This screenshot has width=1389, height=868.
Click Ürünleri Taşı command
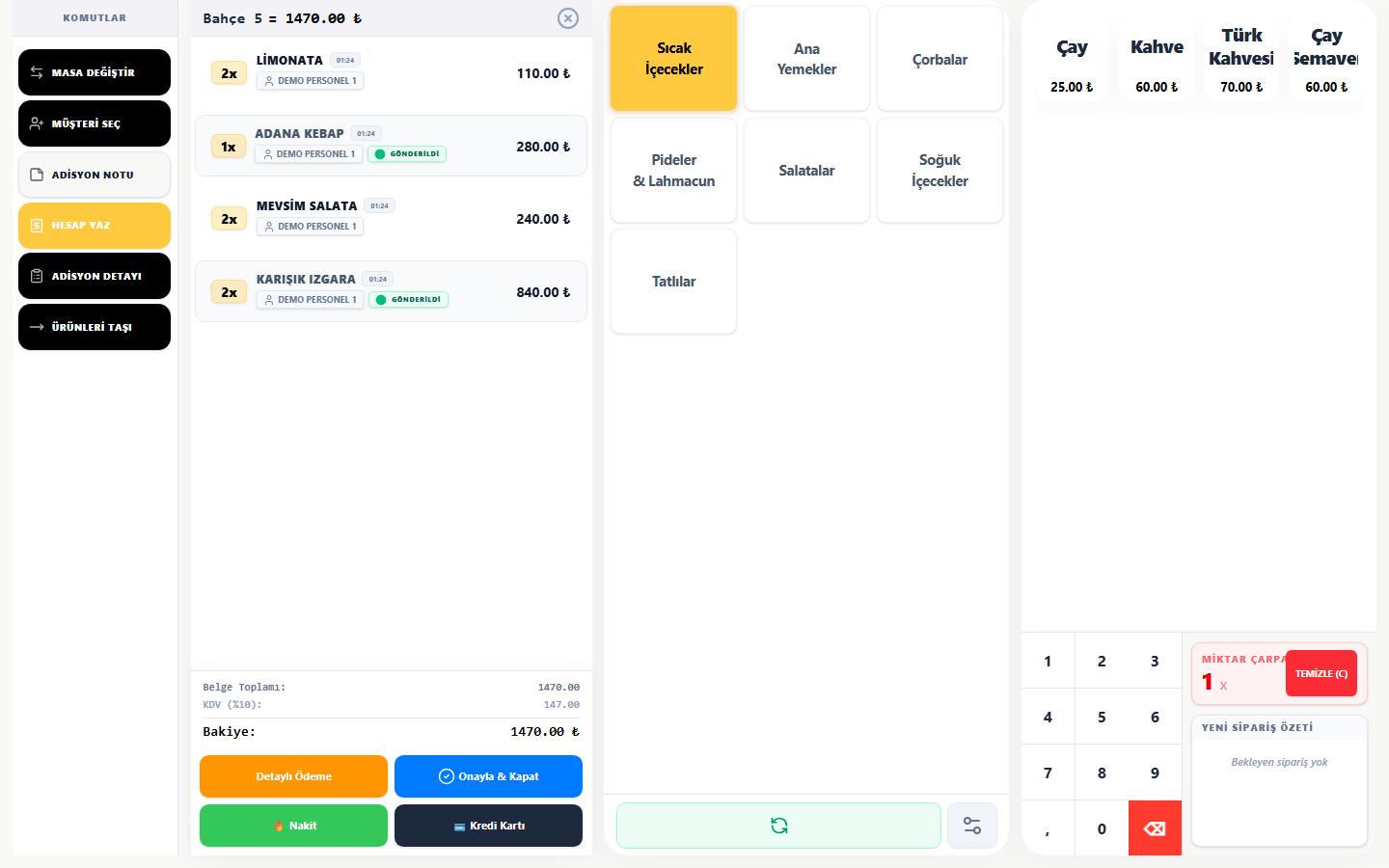[x=95, y=327]
